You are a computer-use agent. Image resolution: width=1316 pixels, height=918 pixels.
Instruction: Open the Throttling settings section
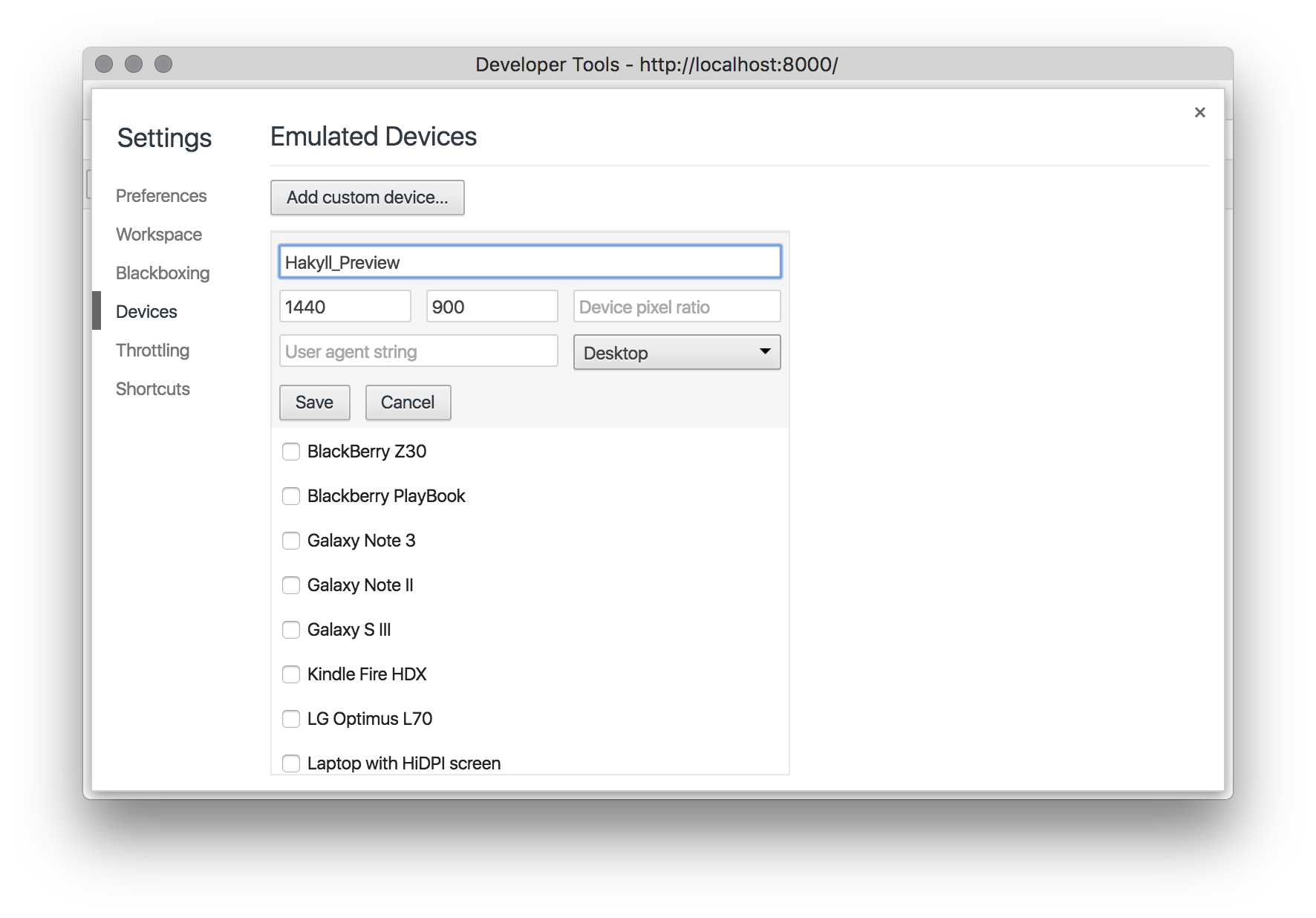click(x=152, y=351)
